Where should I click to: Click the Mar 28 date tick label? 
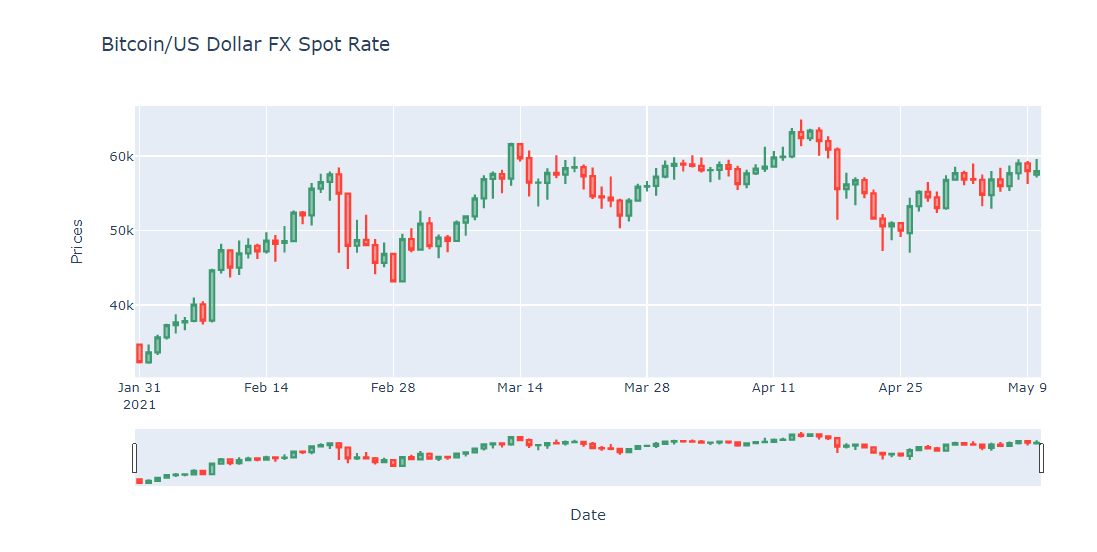pyautogui.click(x=647, y=388)
